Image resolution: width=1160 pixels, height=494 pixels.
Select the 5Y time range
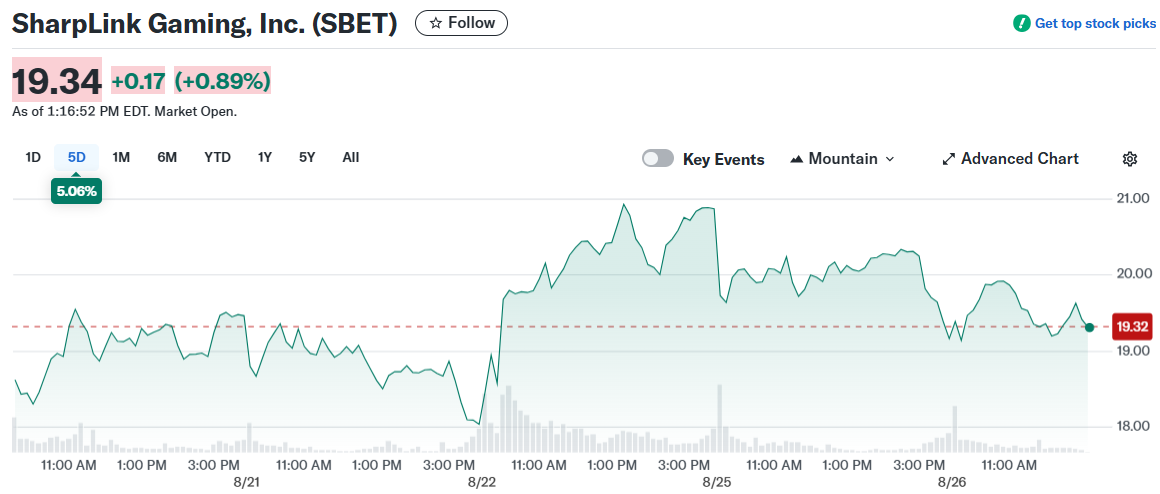click(x=307, y=157)
